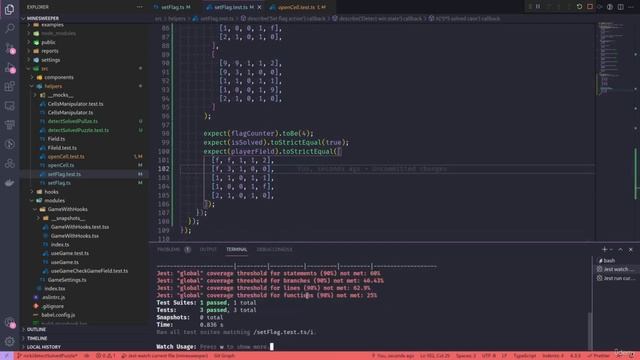Image resolution: width=640 pixels, height=360 pixels.
Task: Open Explorer more actions ellipsis
Action: [140, 7]
